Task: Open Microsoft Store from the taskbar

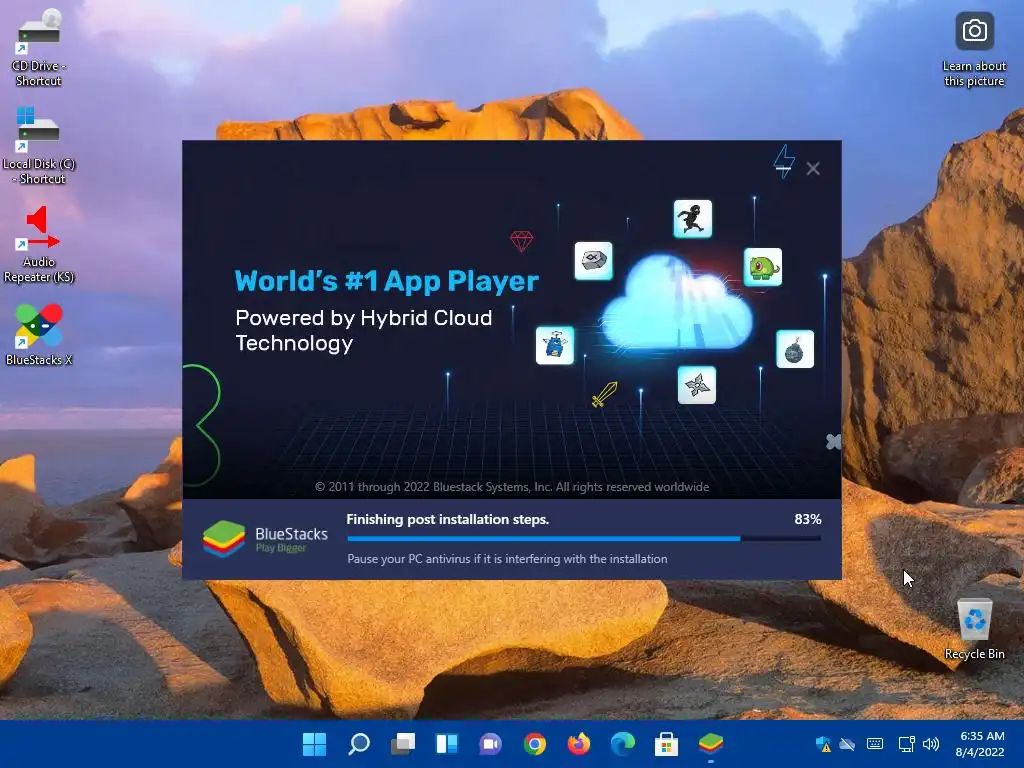Action: pos(666,744)
